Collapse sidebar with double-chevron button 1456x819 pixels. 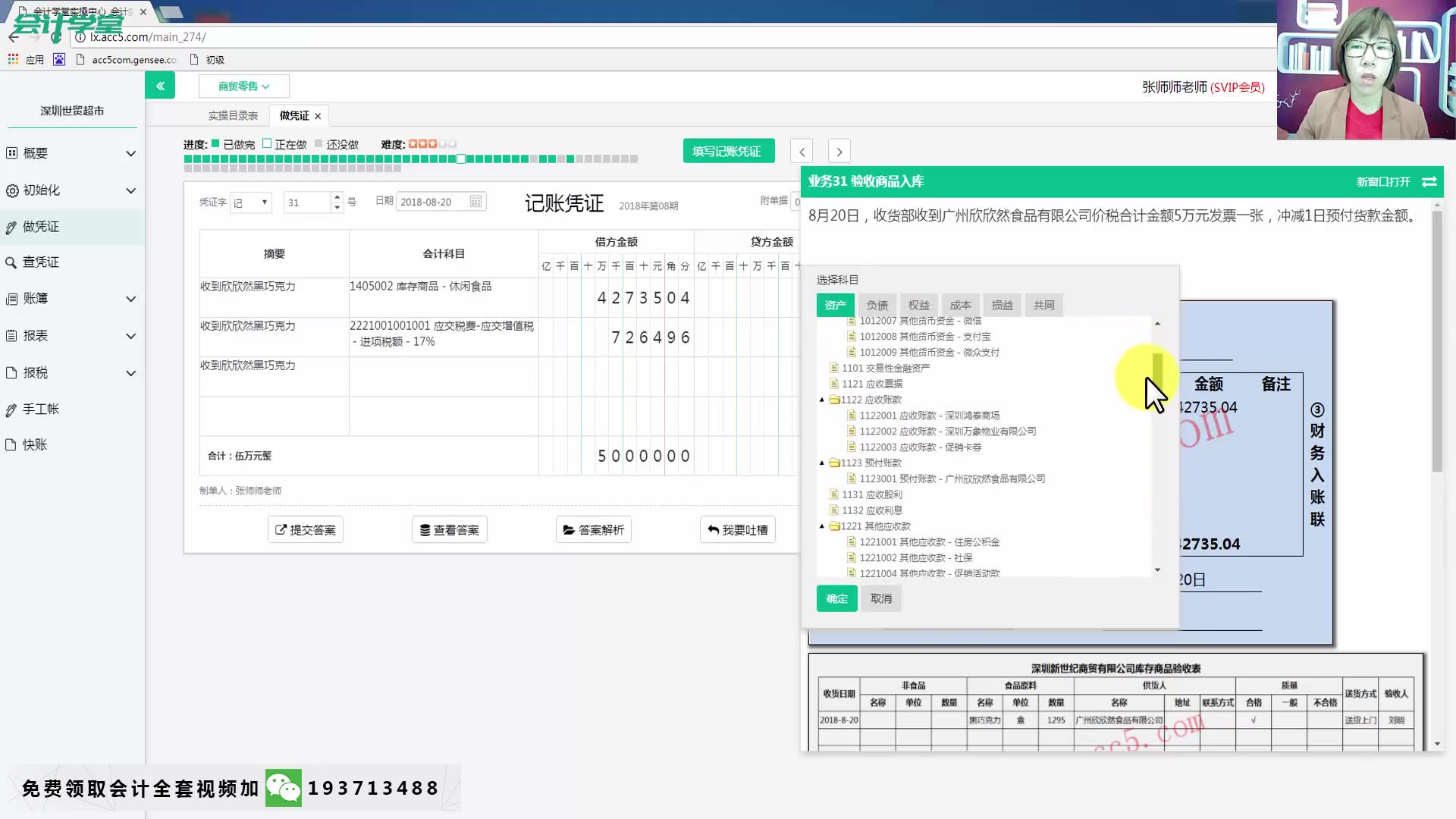tap(160, 86)
